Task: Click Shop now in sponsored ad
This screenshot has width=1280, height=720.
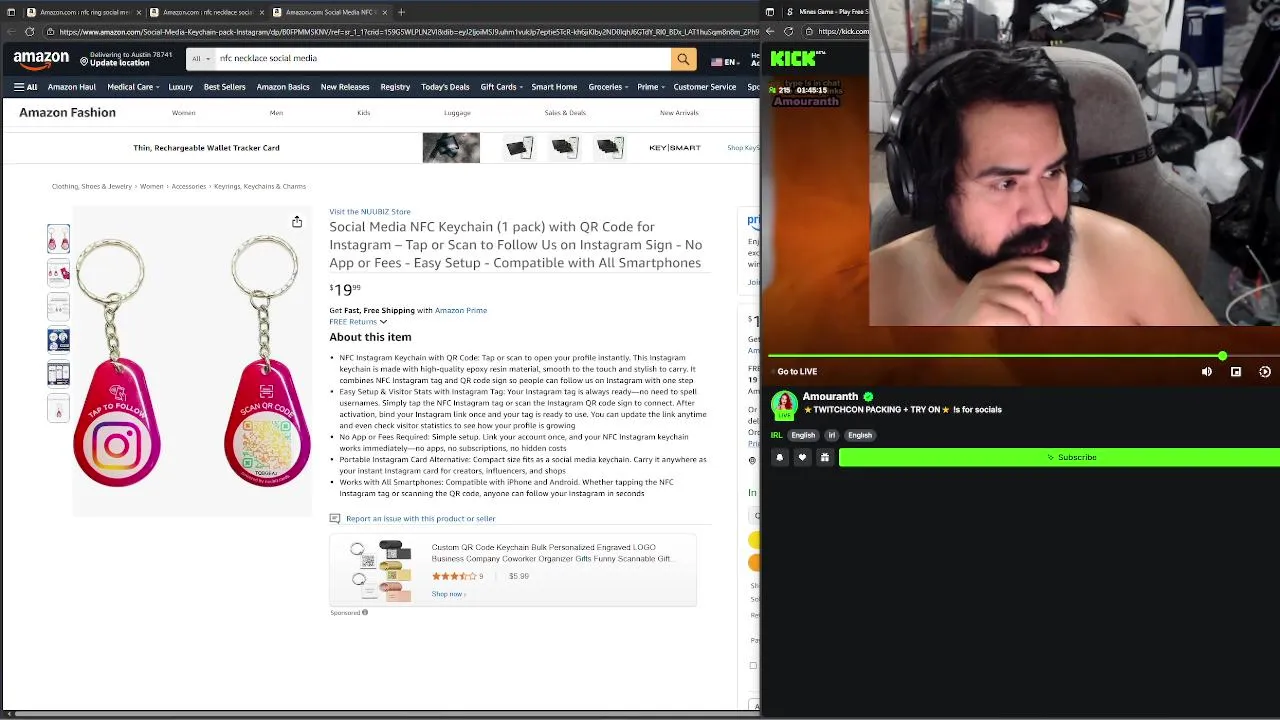Action: coord(448,594)
